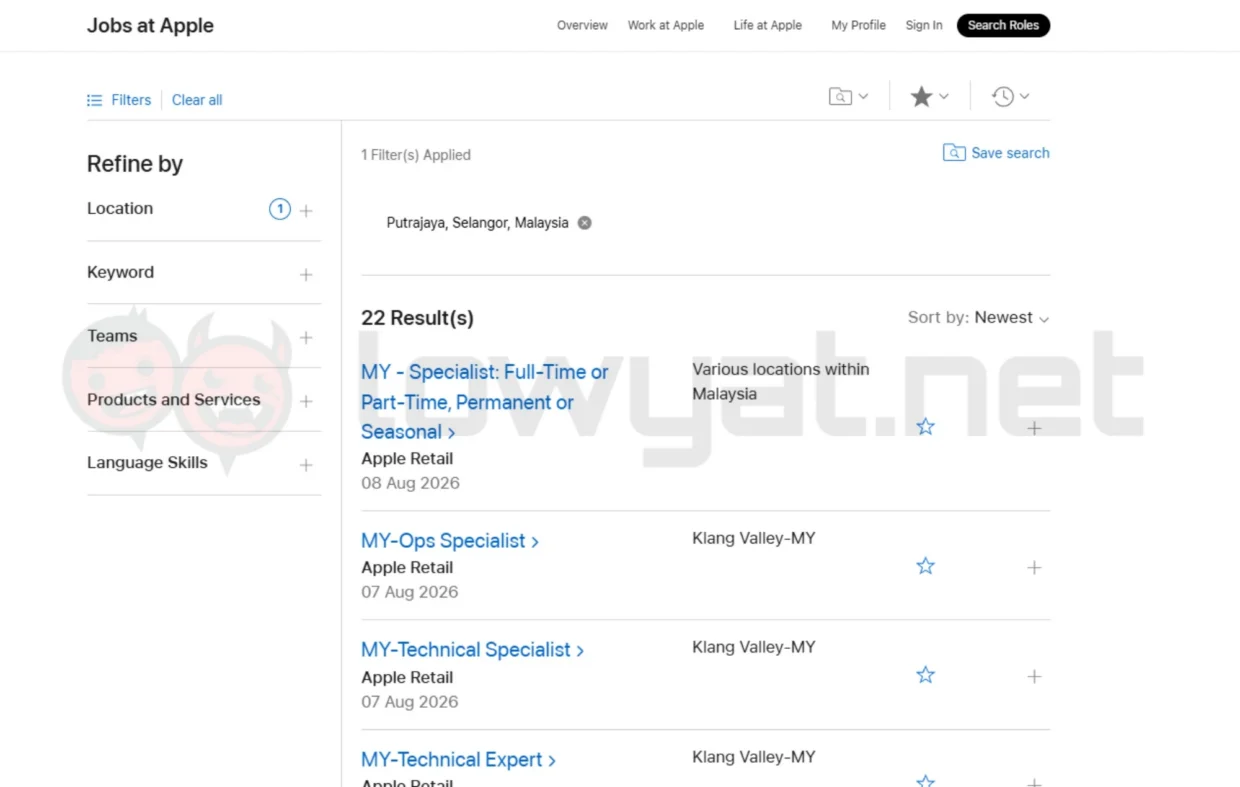
Task: Expand the Keyword filter section
Action: click(306, 274)
